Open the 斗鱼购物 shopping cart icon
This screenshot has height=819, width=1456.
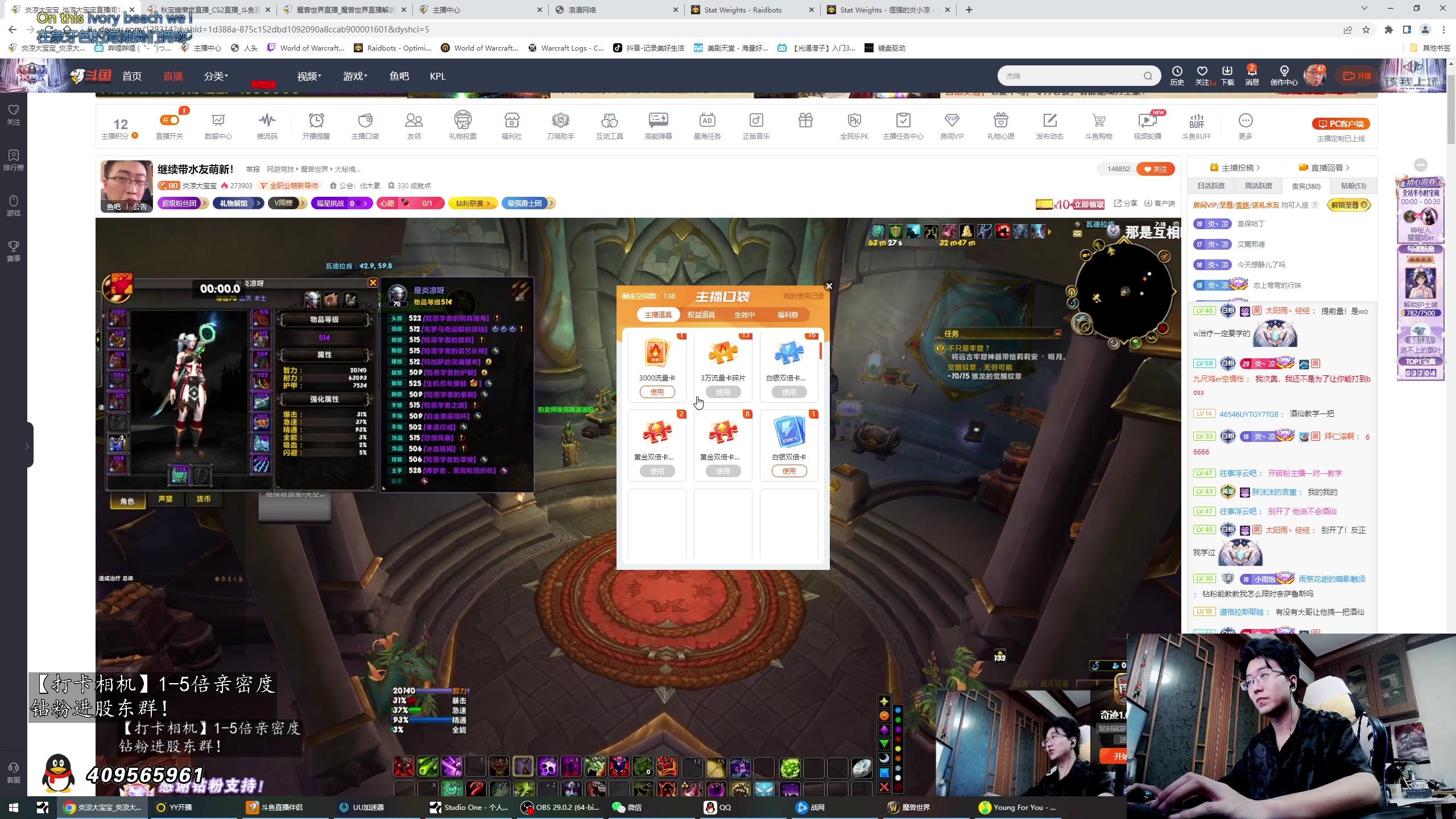1099,126
